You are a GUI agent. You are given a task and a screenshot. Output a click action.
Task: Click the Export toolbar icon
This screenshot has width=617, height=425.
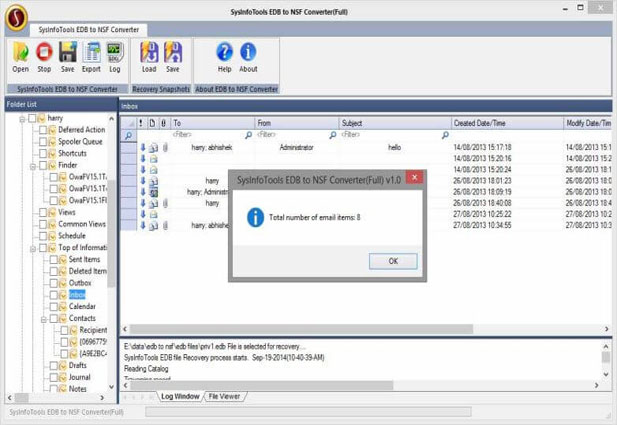[x=91, y=57]
